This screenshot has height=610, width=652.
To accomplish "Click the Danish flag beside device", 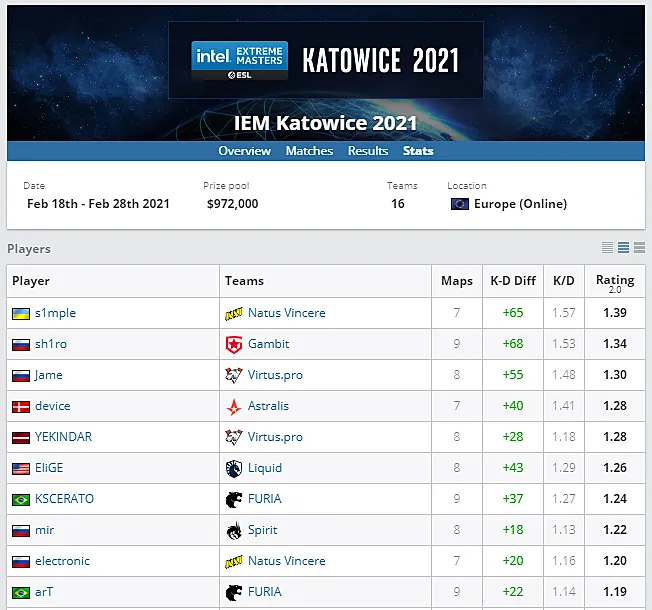I will (21, 407).
